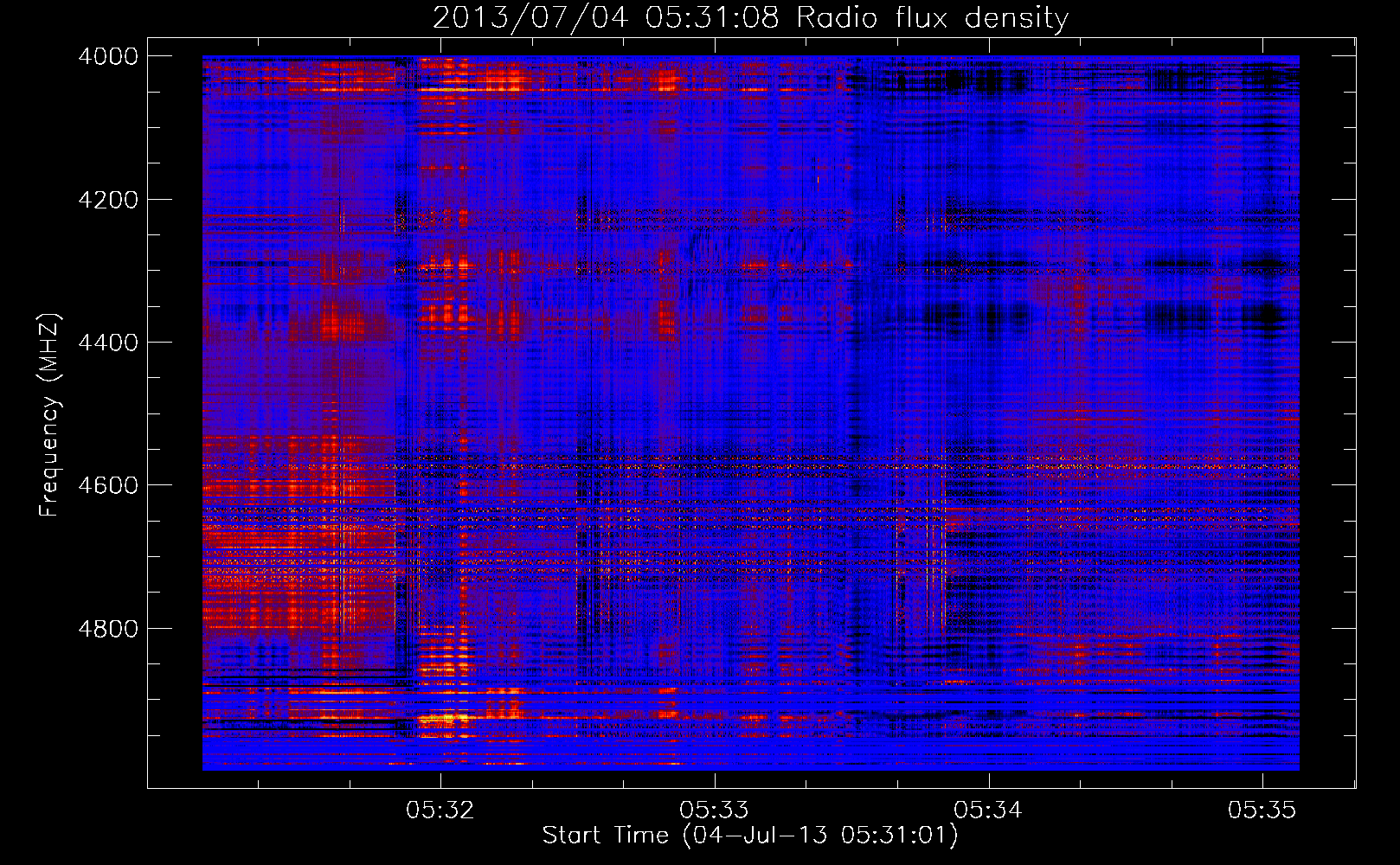The height and width of the screenshot is (865, 1400).
Task: Select the 4000 frequency tick label
Action: (108, 56)
